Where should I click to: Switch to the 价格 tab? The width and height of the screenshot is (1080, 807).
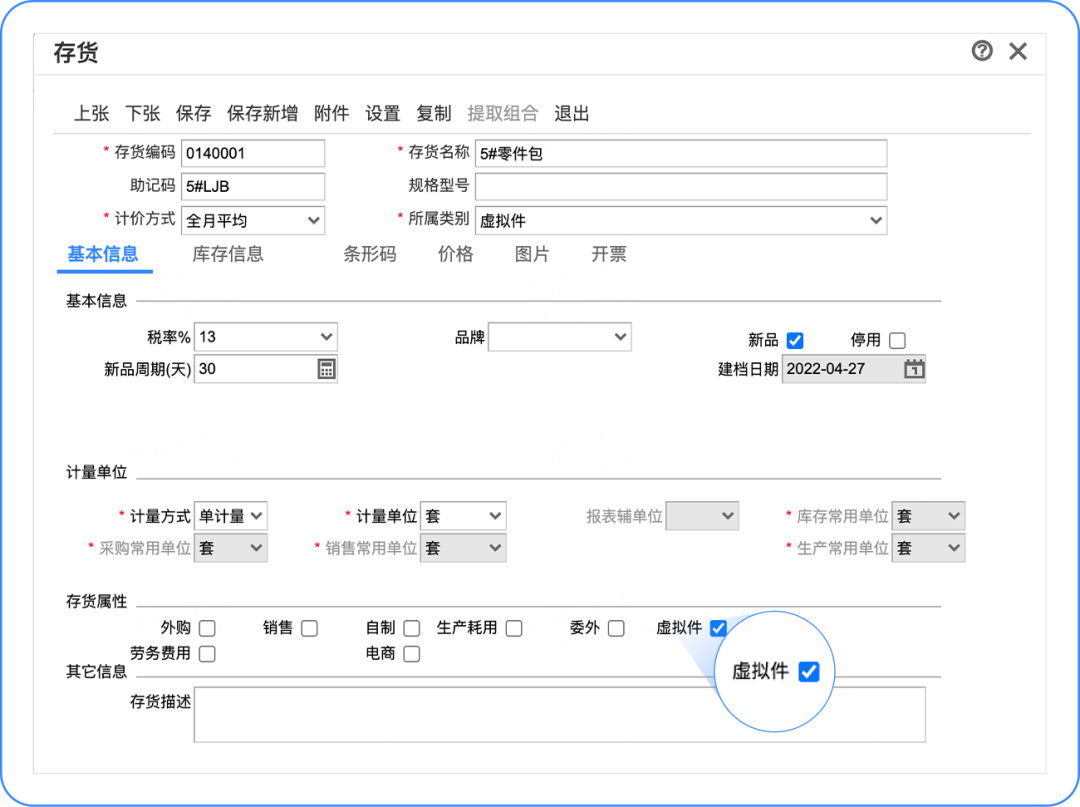point(455,255)
